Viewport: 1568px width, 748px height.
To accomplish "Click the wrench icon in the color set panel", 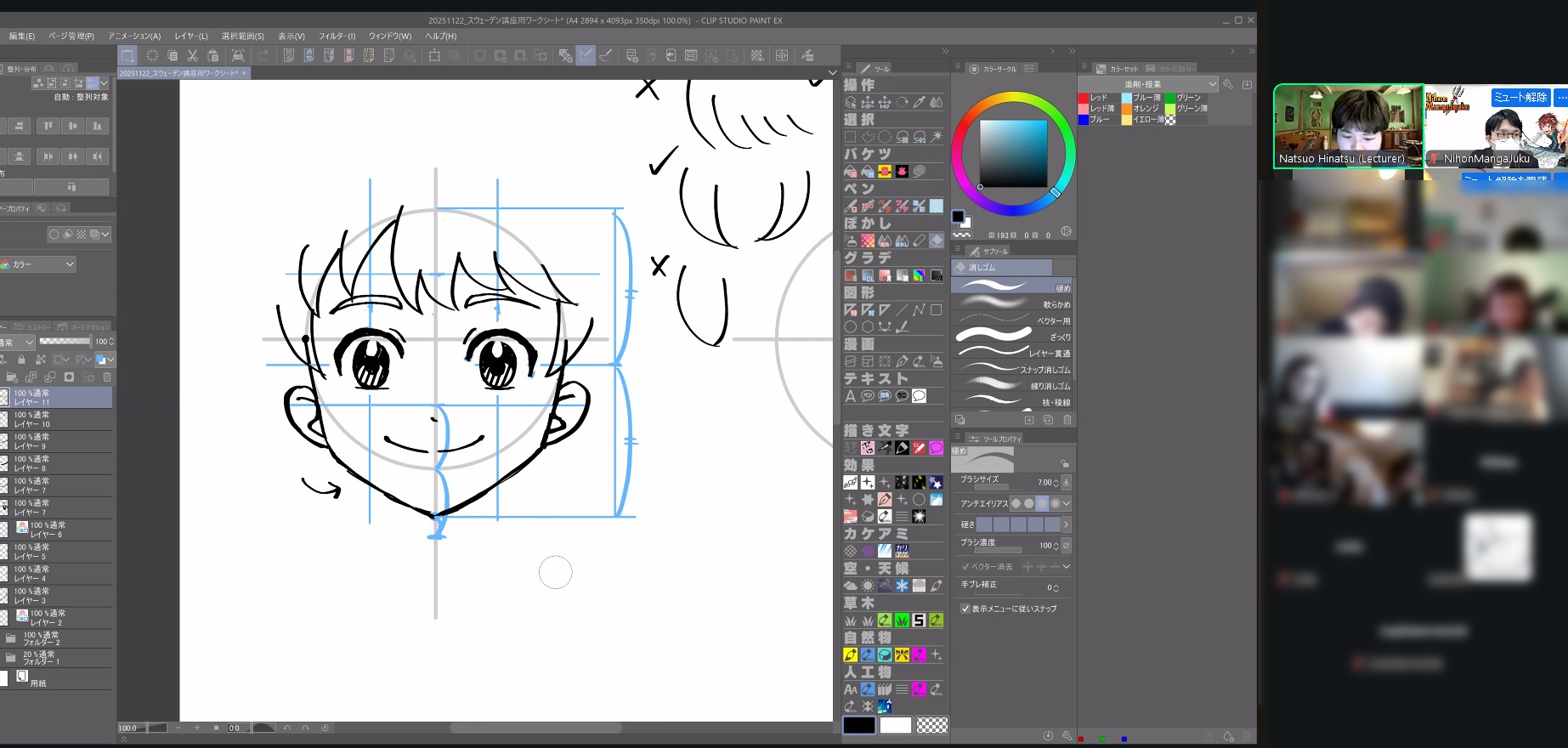I will pos(1228,84).
